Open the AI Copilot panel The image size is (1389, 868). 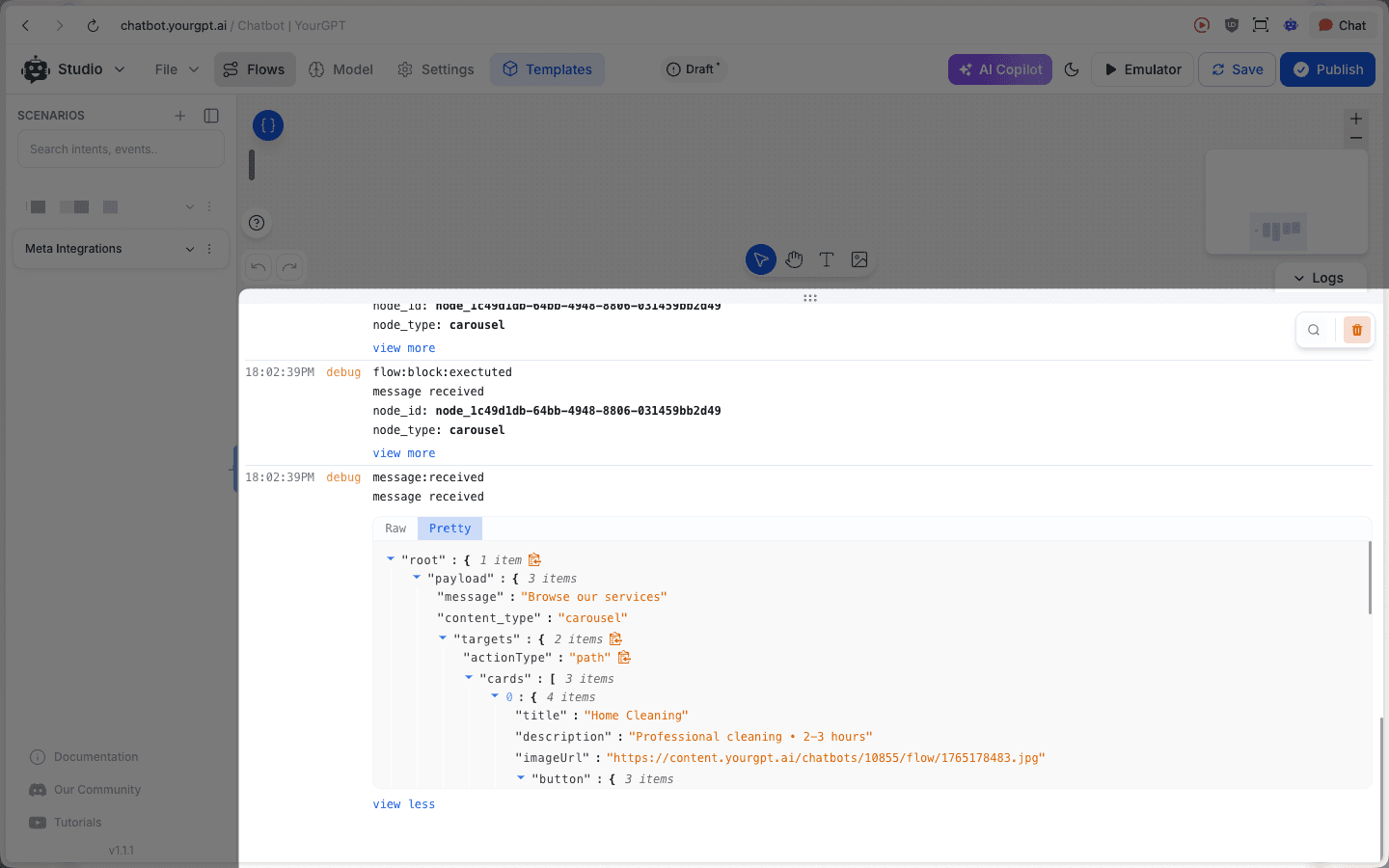pos(999,68)
